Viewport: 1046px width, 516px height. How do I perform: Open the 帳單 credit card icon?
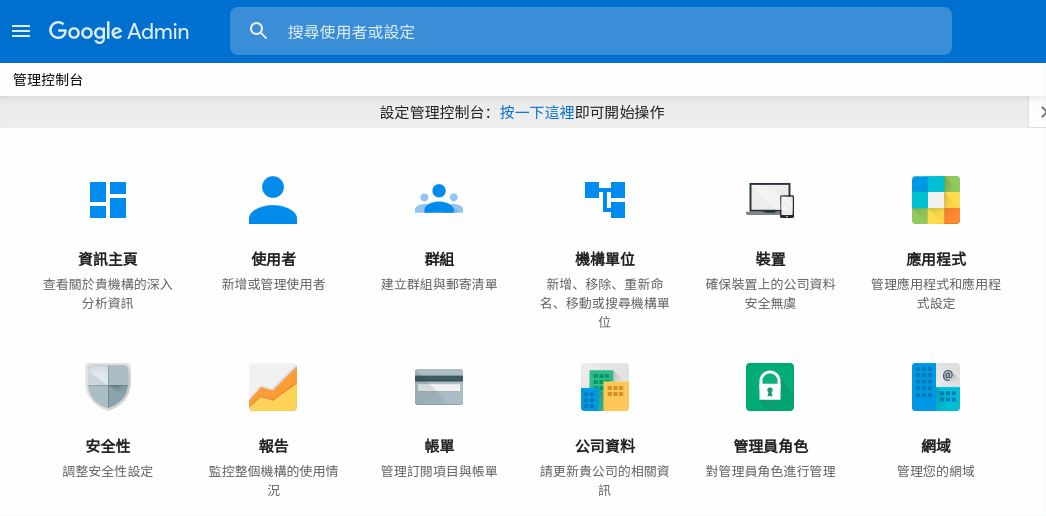pos(438,387)
